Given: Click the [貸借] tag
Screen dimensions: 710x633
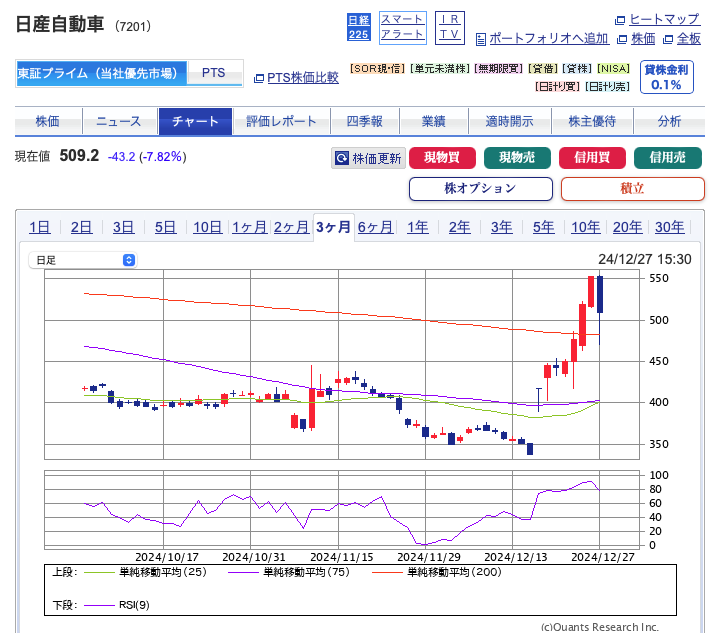Looking at the screenshot, I should [543, 68].
